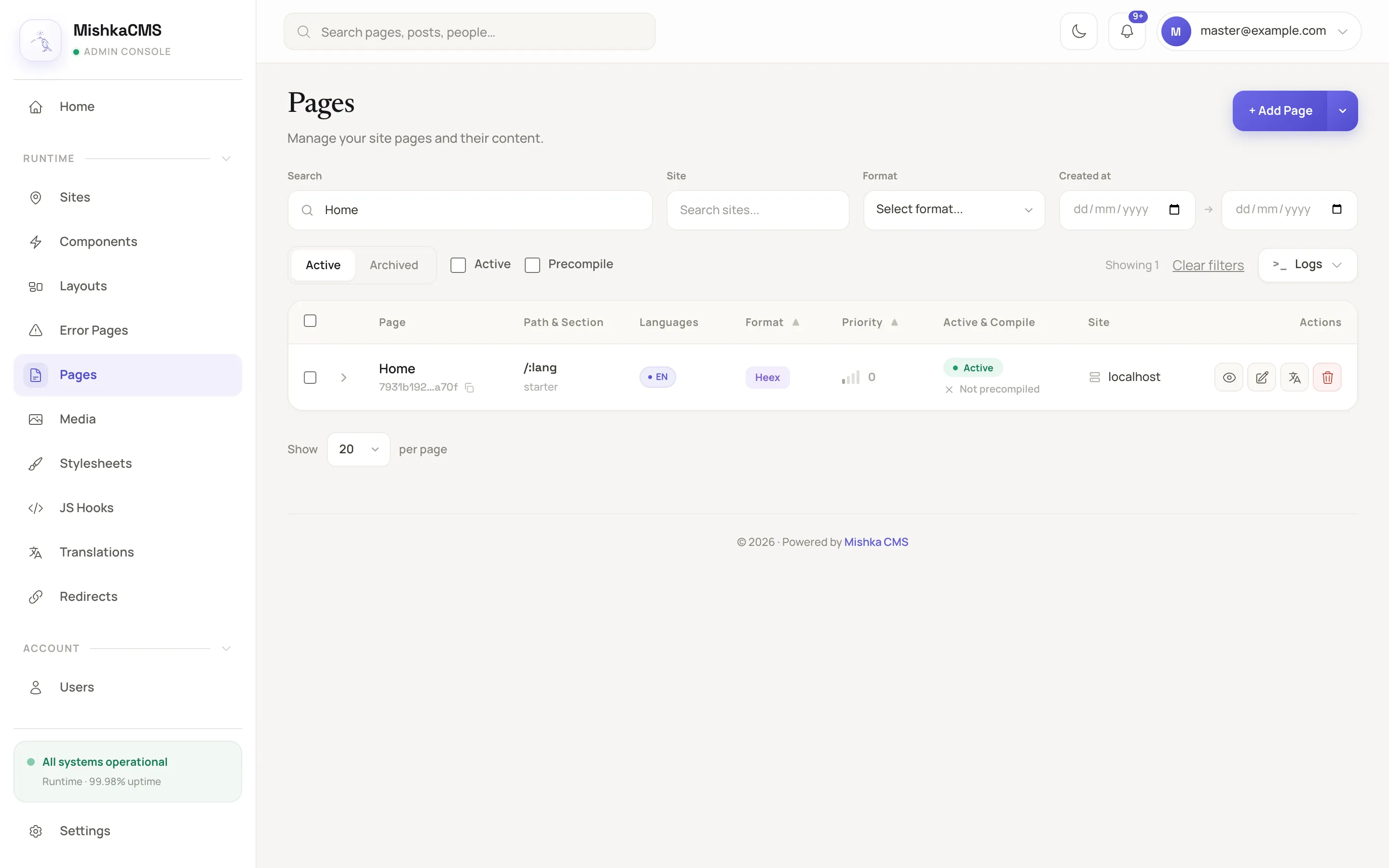Expand the Home page row chevron

(x=343, y=377)
